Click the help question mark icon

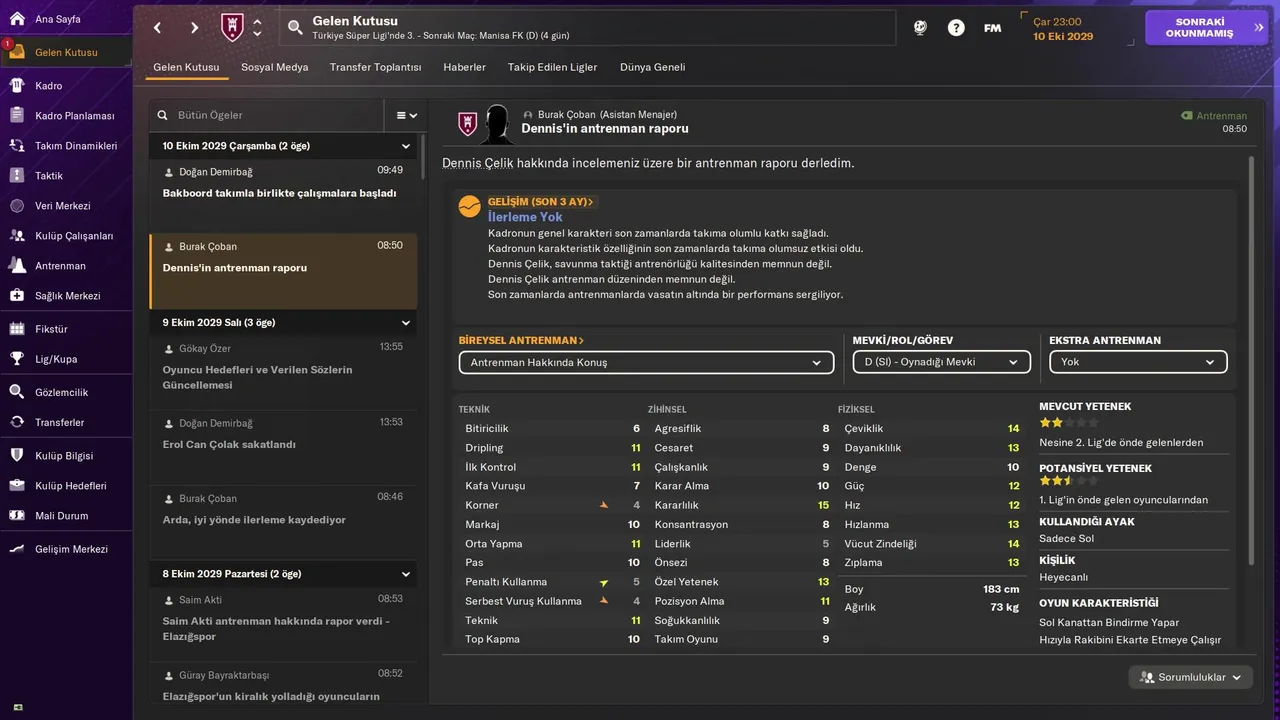[x=956, y=28]
